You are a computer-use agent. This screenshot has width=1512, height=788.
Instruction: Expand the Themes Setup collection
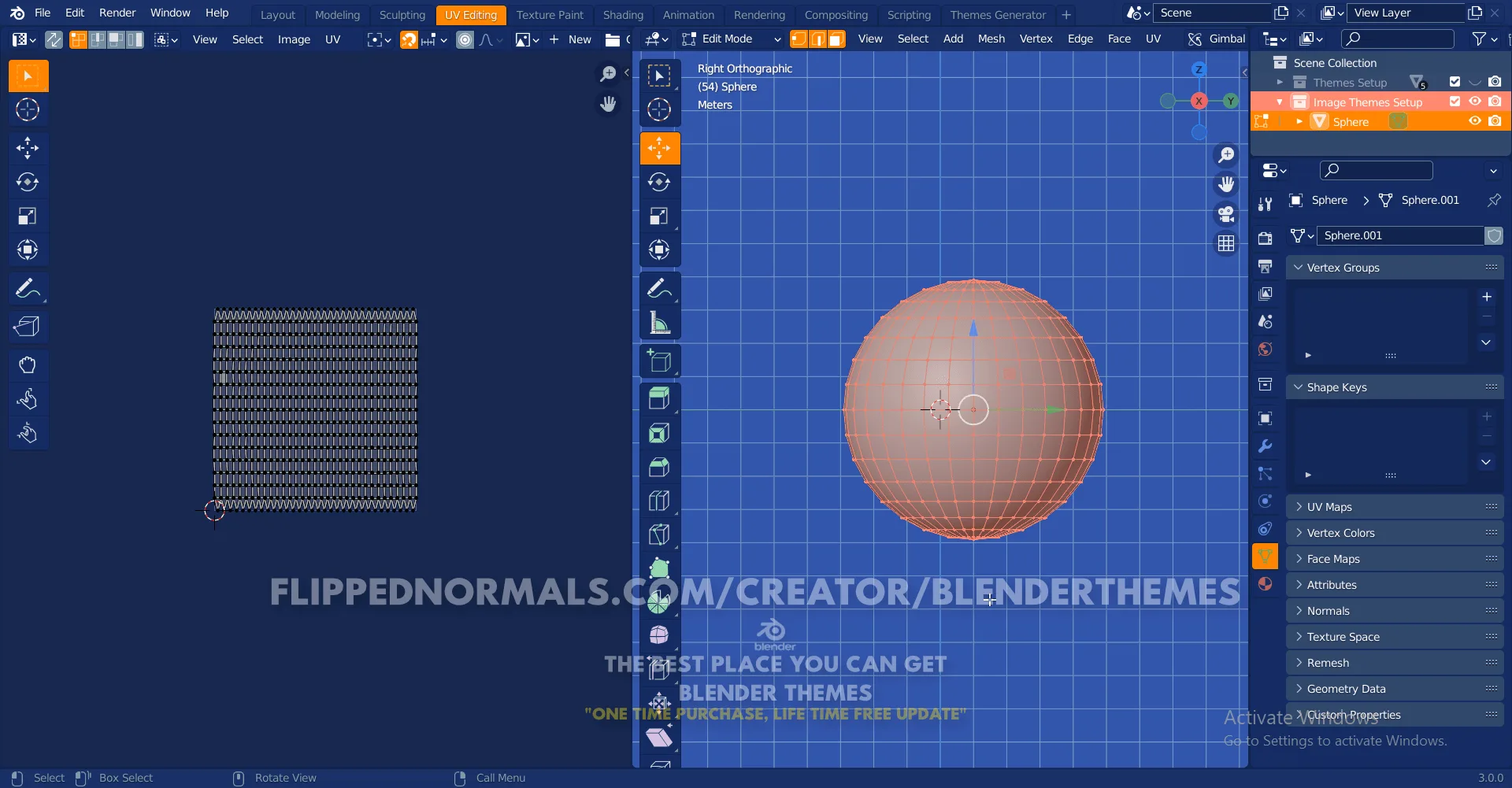click(x=1279, y=82)
